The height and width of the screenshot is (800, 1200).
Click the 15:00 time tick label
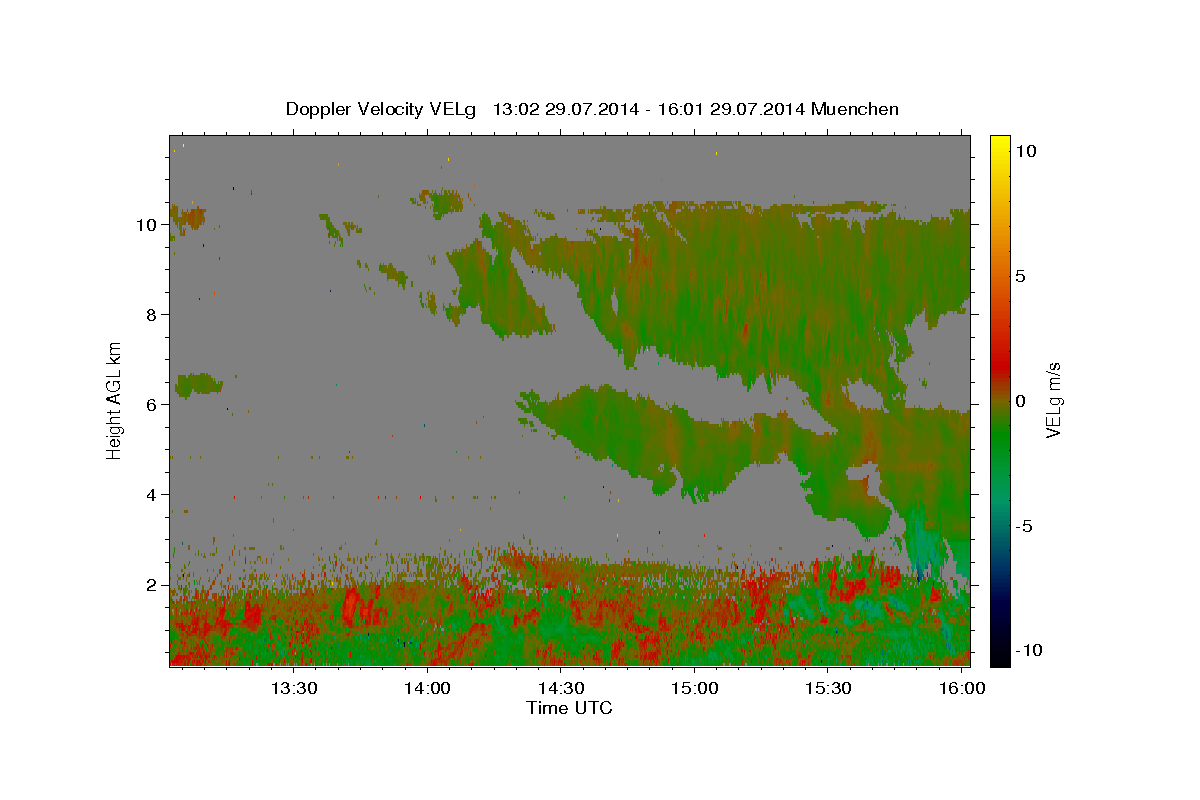pos(694,688)
